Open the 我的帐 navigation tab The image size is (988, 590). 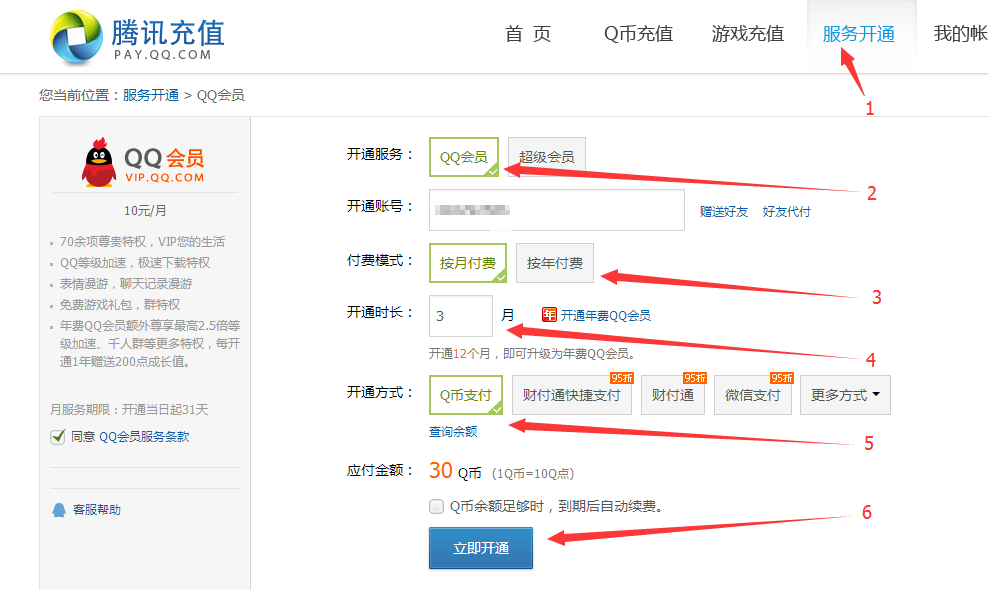tap(960, 33)
